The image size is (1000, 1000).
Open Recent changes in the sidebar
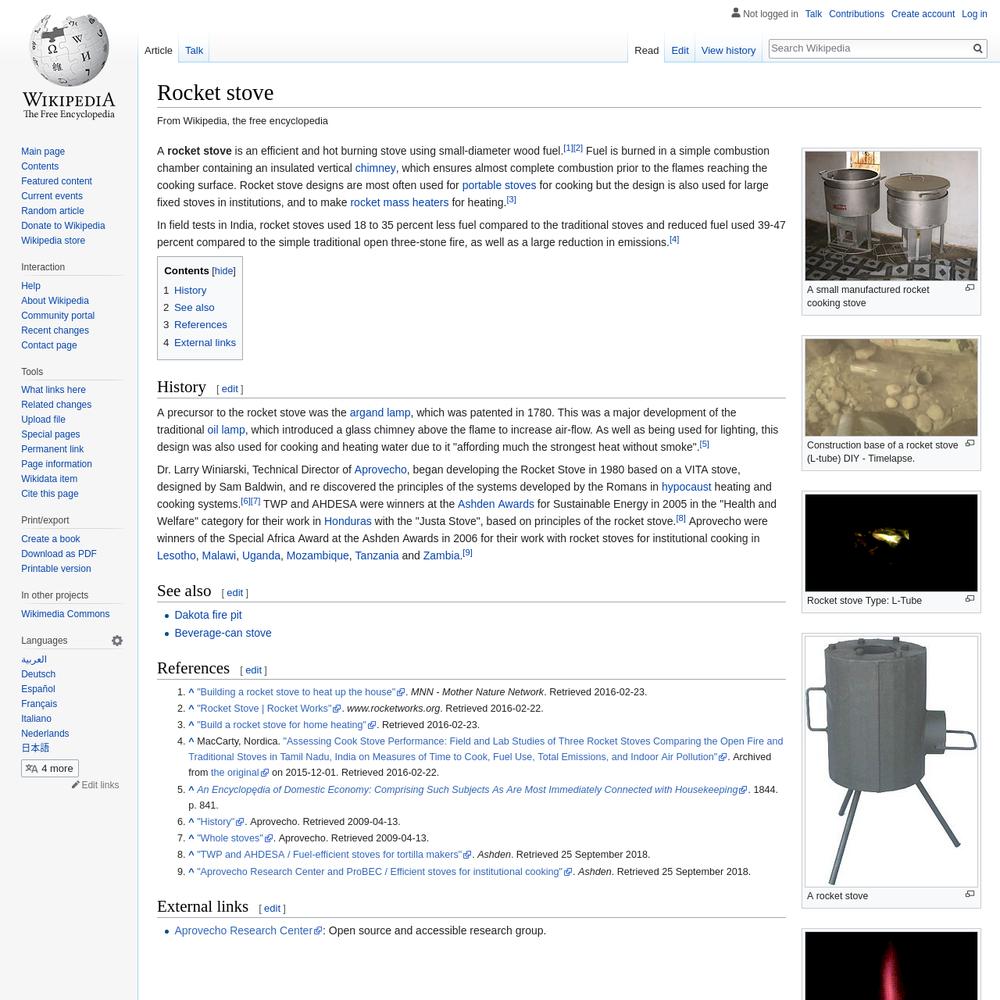(55, 330)
